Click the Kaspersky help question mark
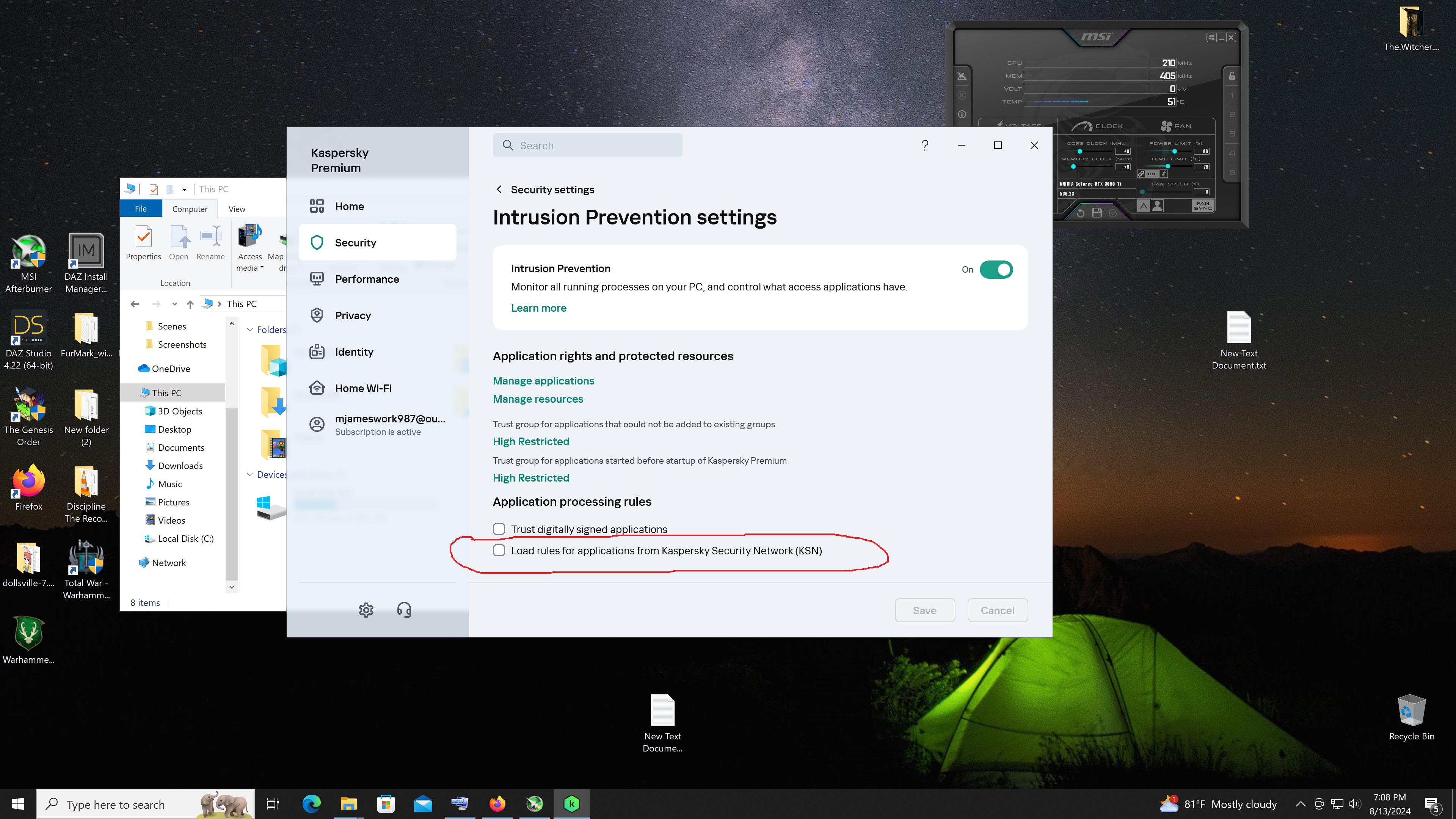This screenshot has height=819, width=1456. pos(925,145)
